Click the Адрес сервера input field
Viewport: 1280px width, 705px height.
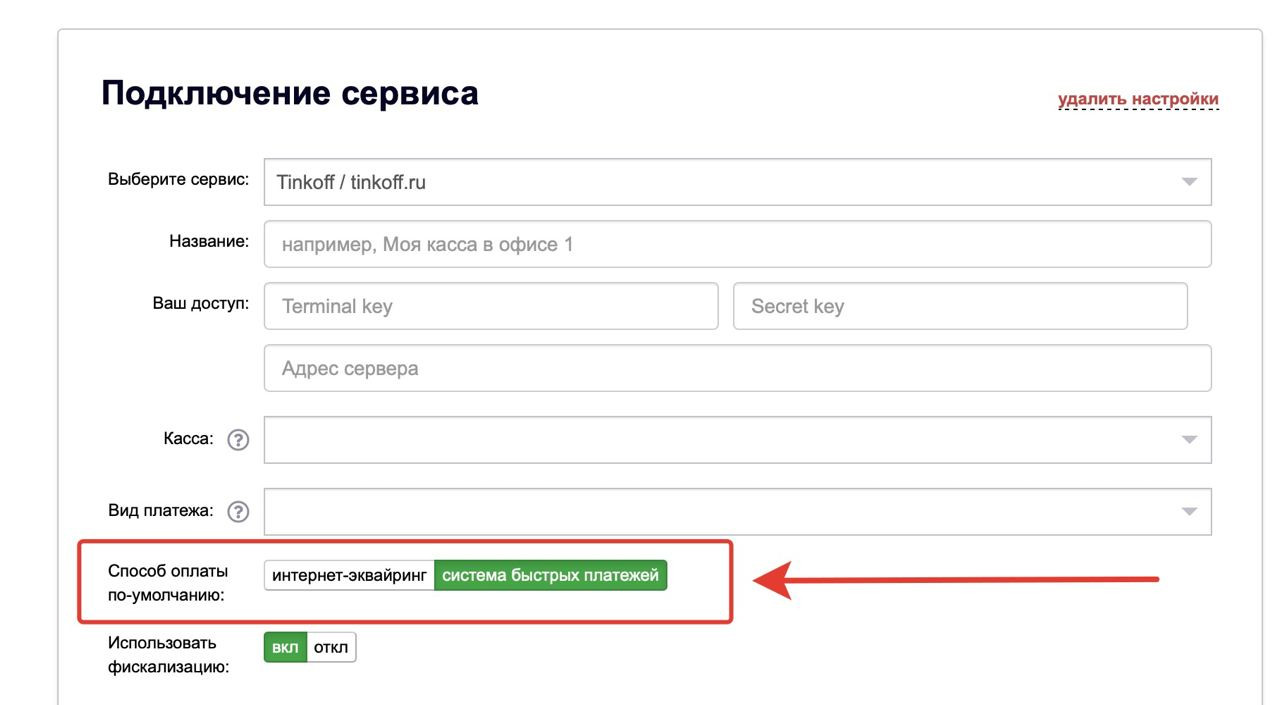point(737,368)
